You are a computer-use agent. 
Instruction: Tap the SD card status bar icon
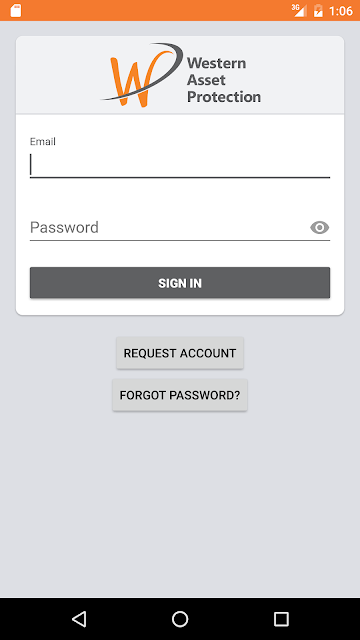(16, 11)
